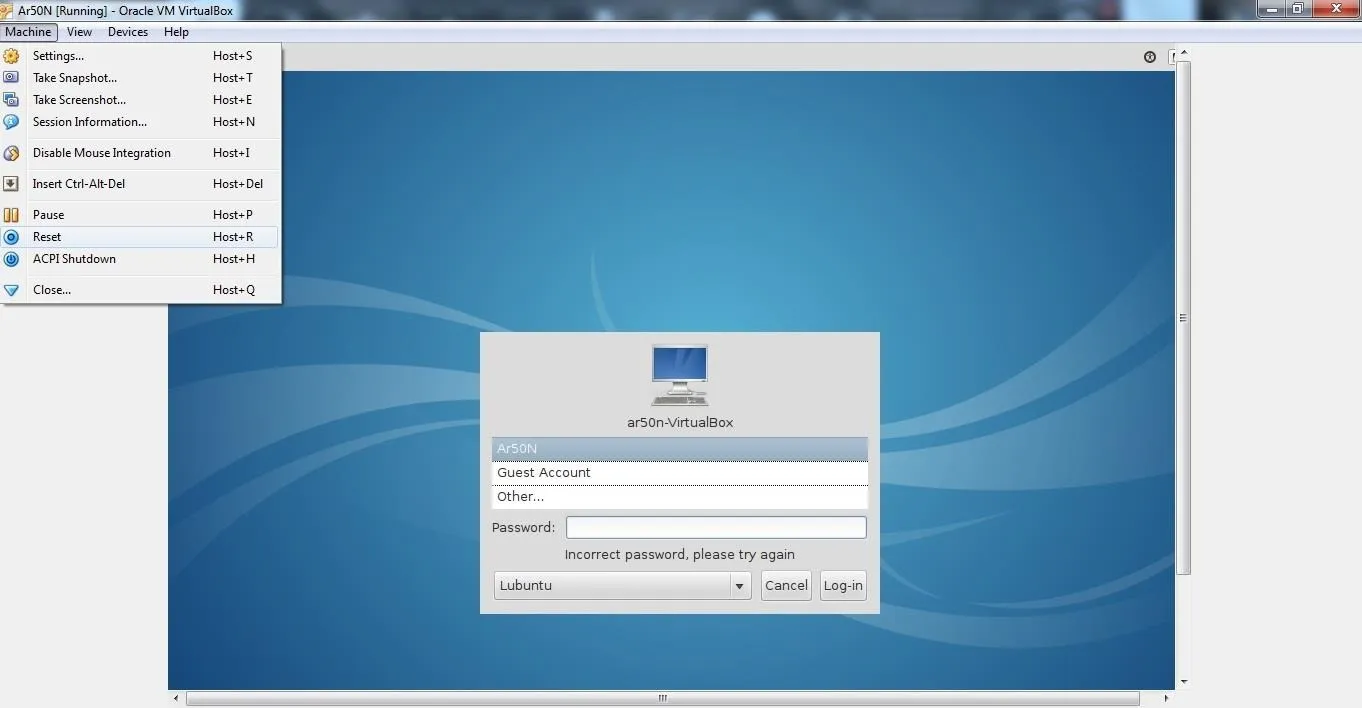
Task: Select the Ar50N user account
Action: (x=680, y=449)
